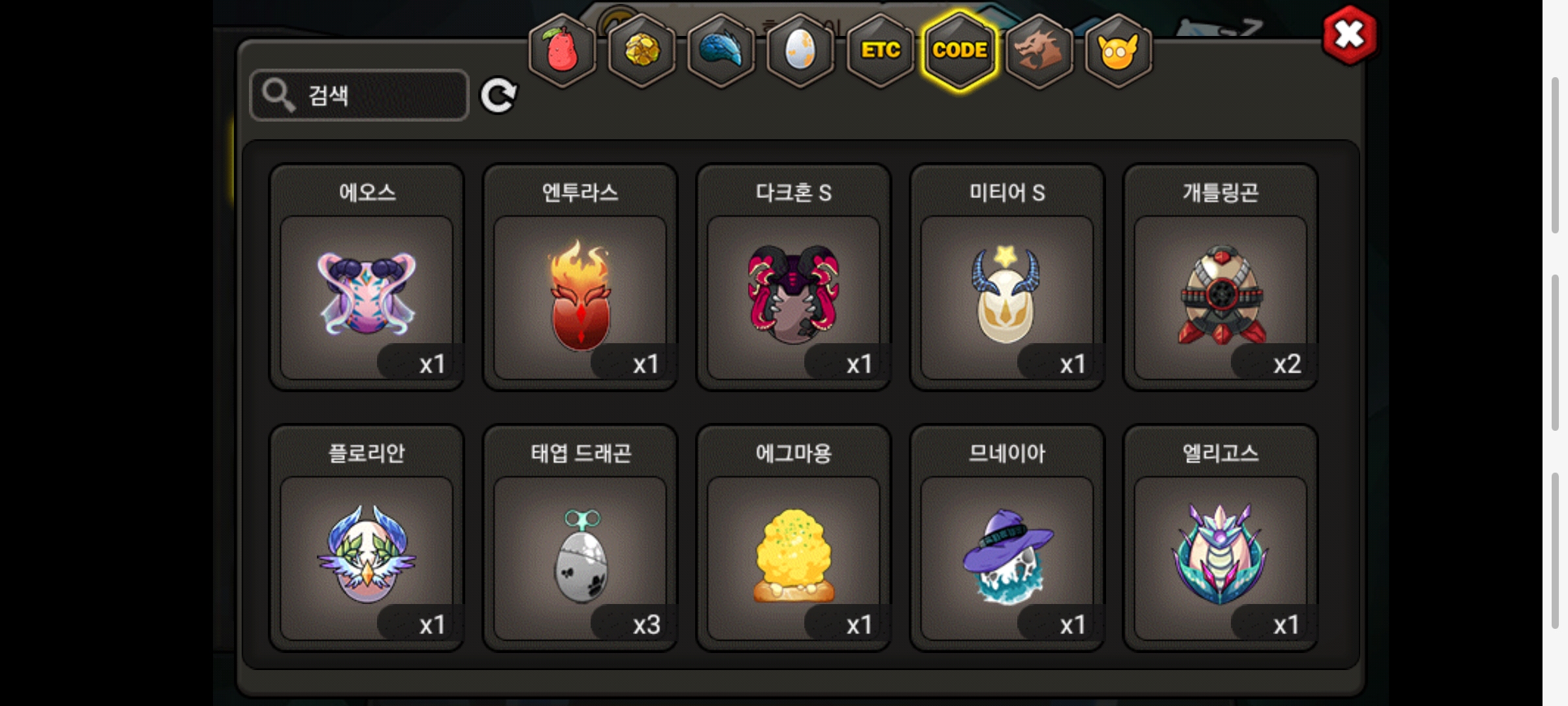
Task: Pick the 다크혼 S egg card
Action: tap(794, 277)
